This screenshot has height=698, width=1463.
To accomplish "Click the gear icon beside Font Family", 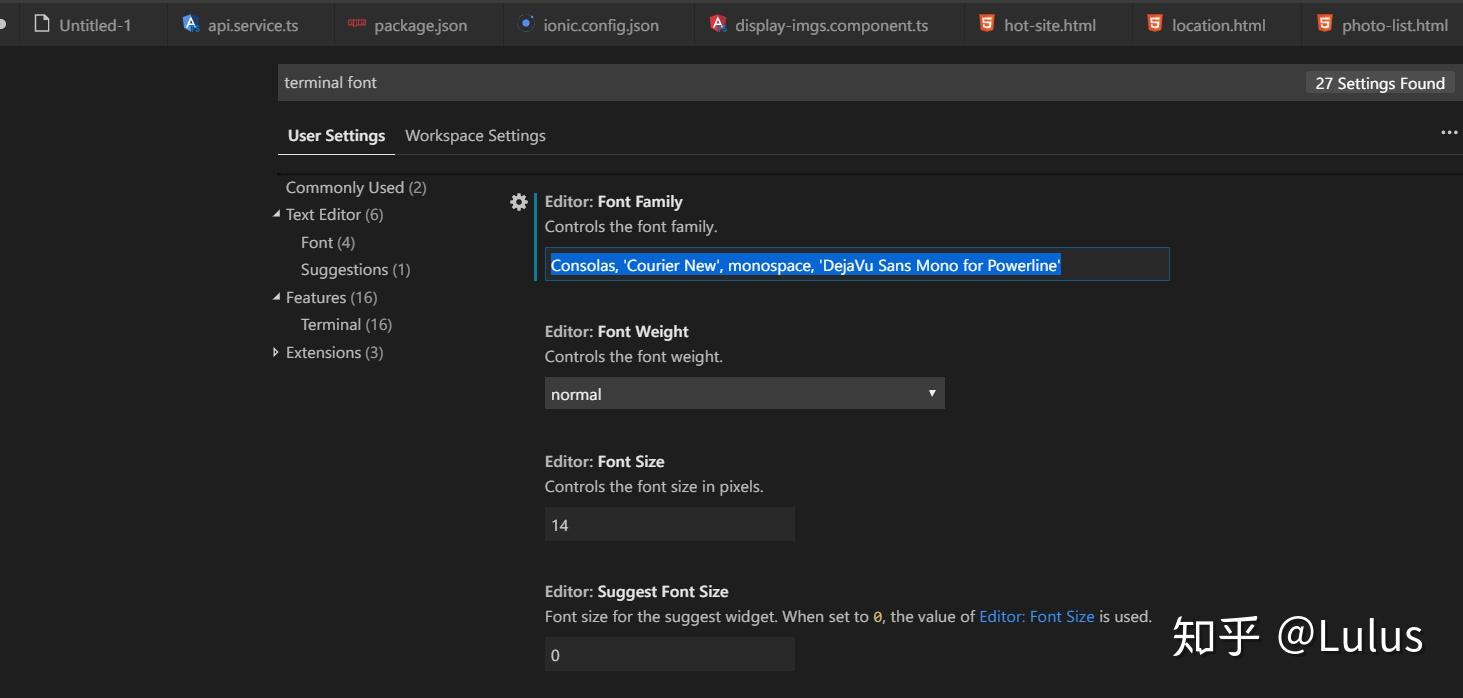I will click(x=518, y=202).
